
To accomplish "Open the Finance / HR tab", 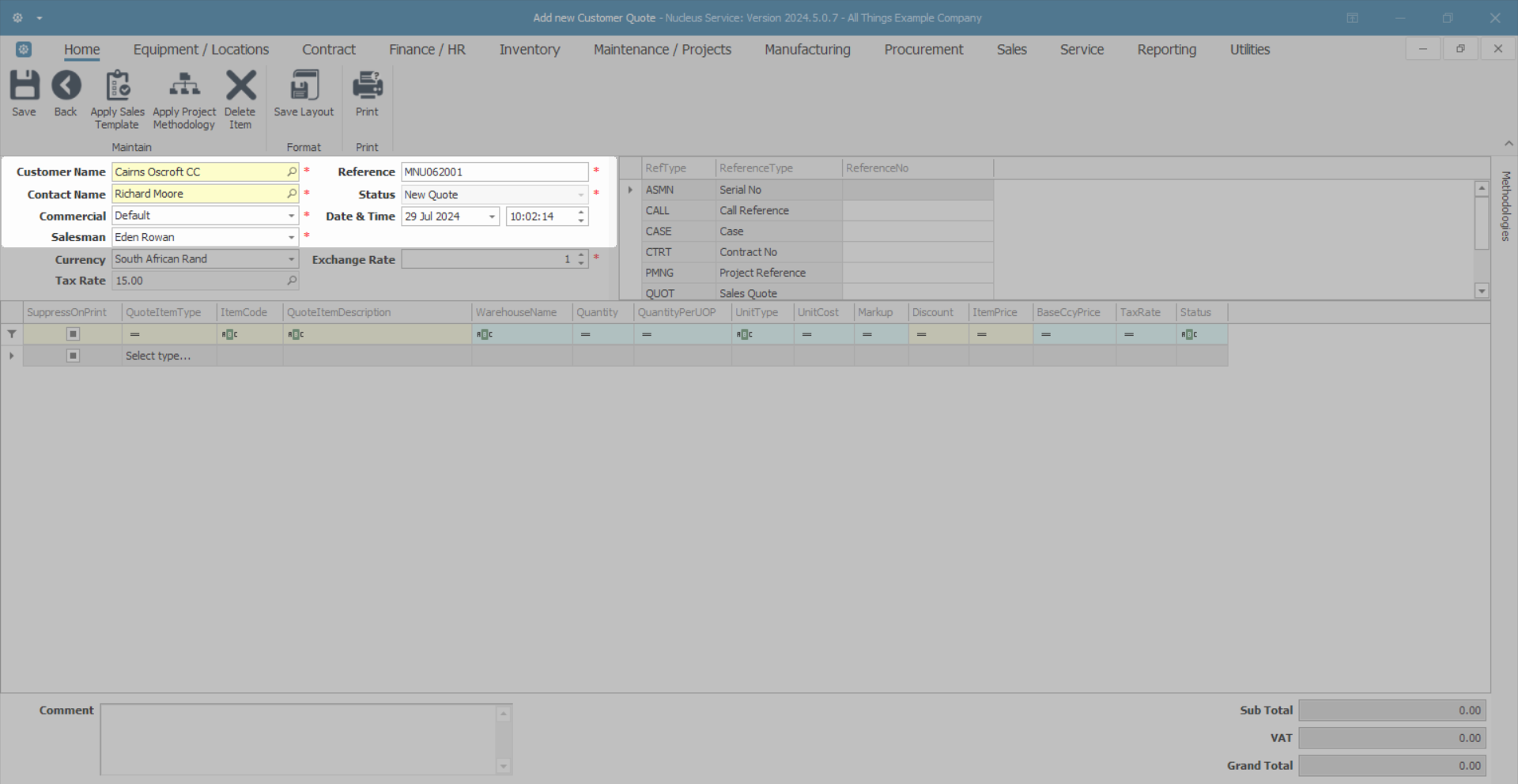I will pyautogui.click(x=427, y=49).
